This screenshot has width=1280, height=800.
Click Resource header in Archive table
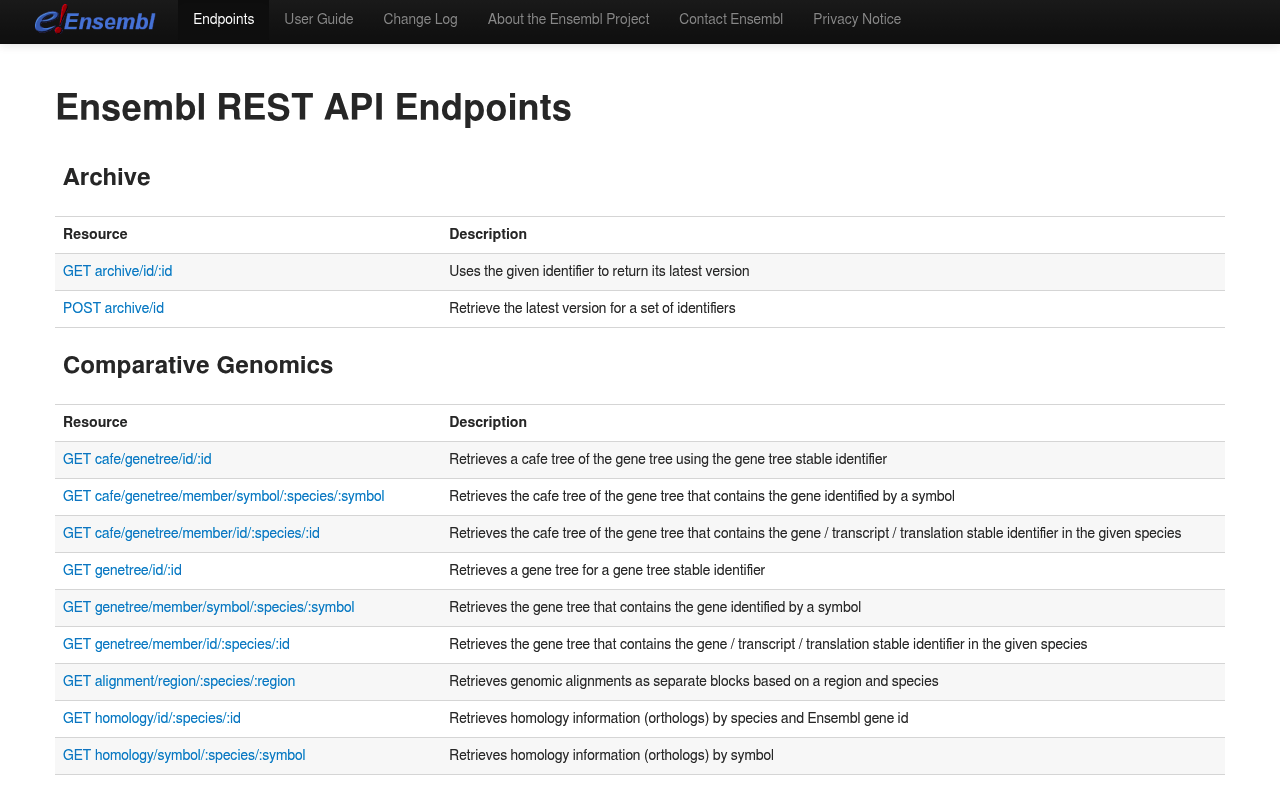95,234
